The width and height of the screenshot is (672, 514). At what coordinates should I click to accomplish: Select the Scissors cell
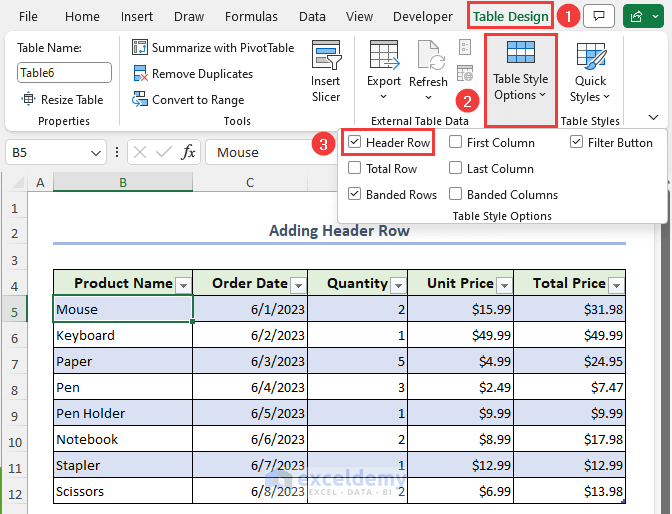pos(123,491)
